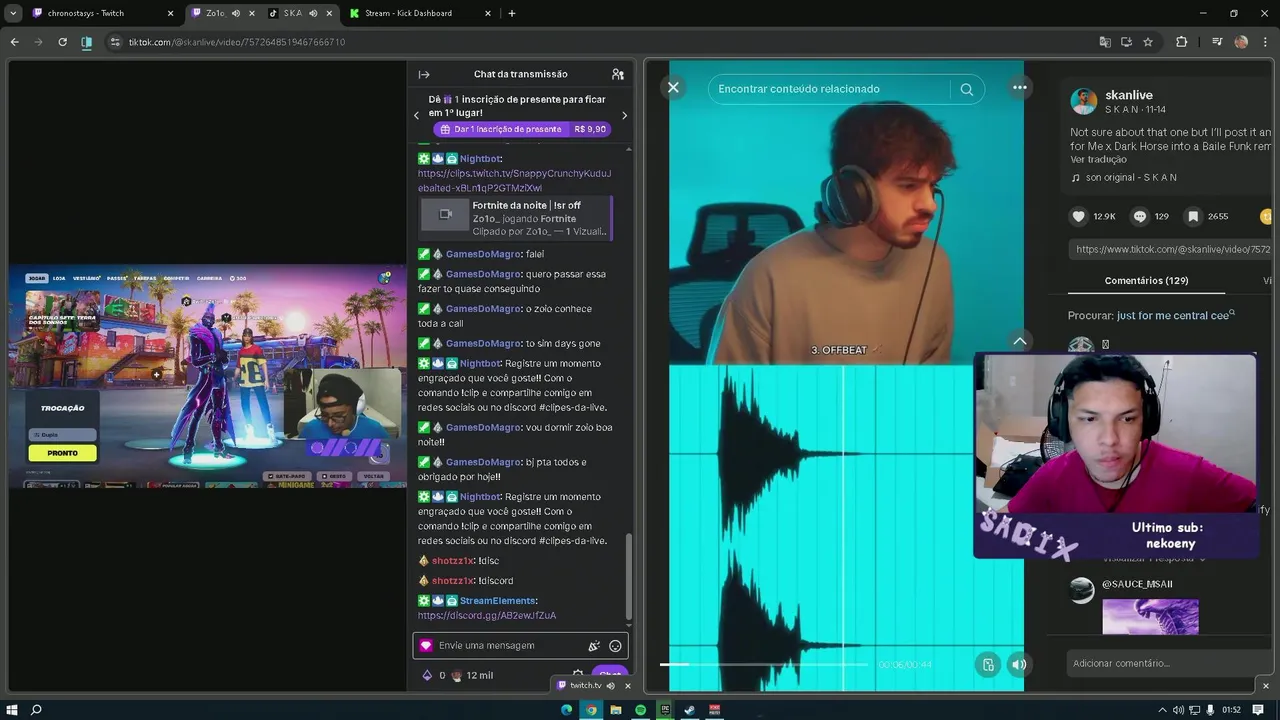Open the three-dots more options on TikTok video
The image size is (1280, 720).
click(1019, 88)
